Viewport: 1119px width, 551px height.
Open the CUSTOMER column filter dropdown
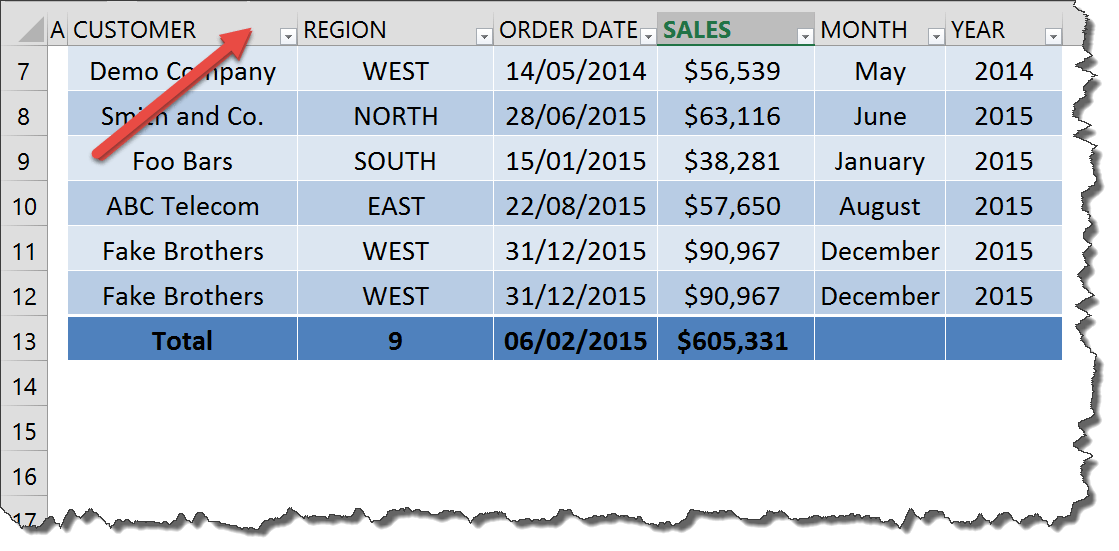pos(288,36)
